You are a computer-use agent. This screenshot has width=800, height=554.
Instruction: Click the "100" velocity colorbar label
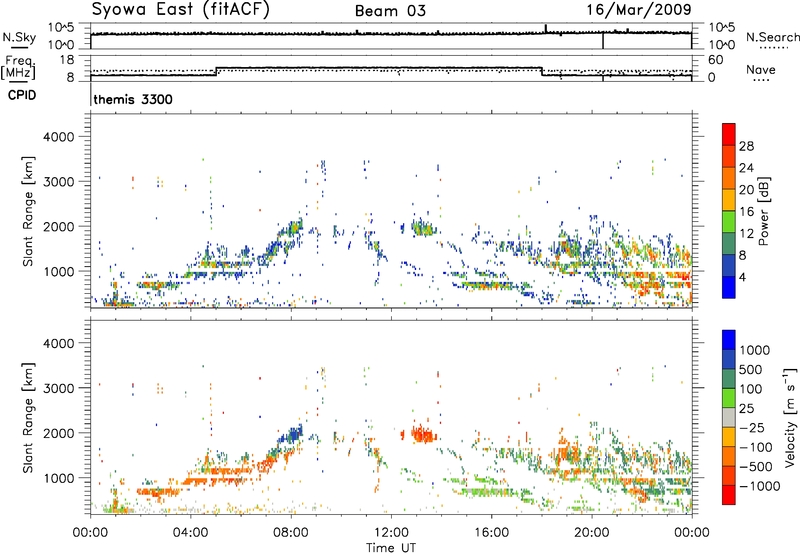point(751,389)
